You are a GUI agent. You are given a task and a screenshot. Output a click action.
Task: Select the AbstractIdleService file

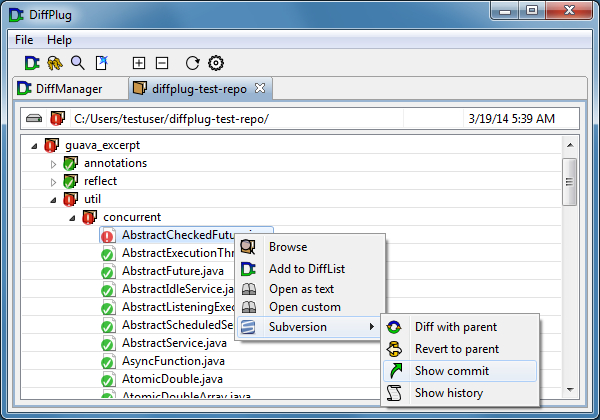pyautogui.click(x=178, y=289)
